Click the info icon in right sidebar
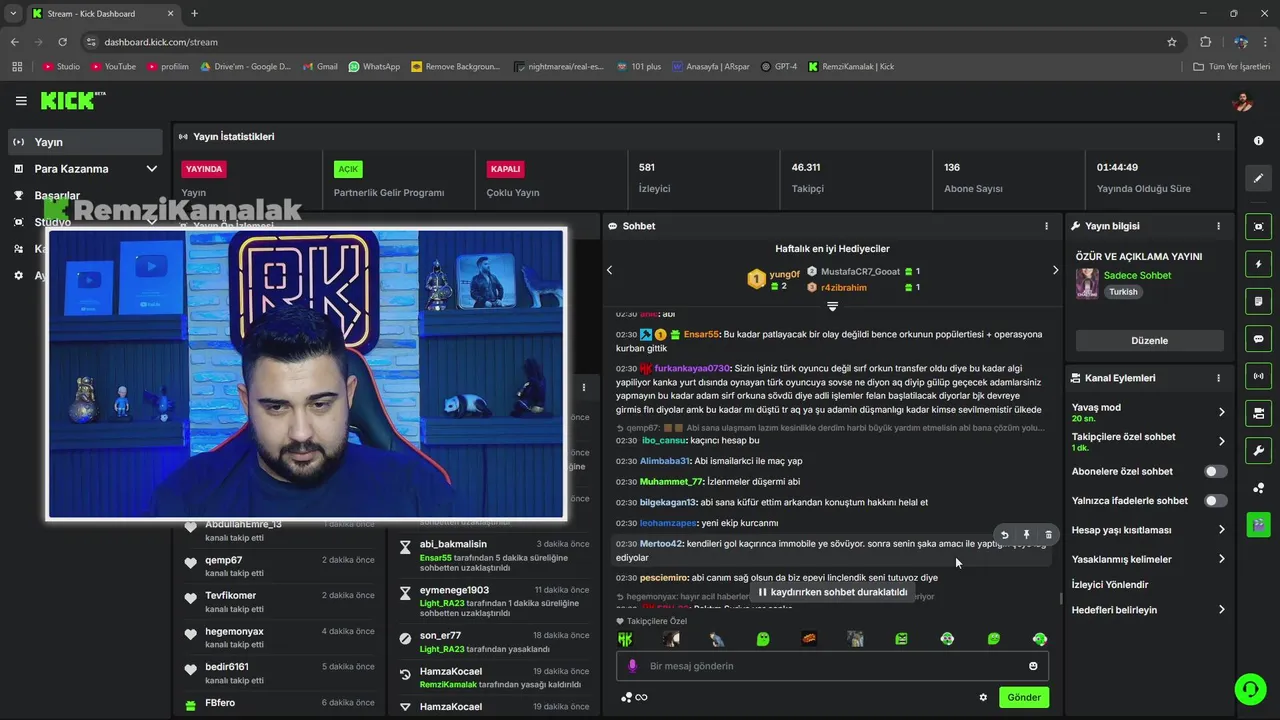Image resolution: width=1280 pixels, height=720 pixels. coord(1258,141)
